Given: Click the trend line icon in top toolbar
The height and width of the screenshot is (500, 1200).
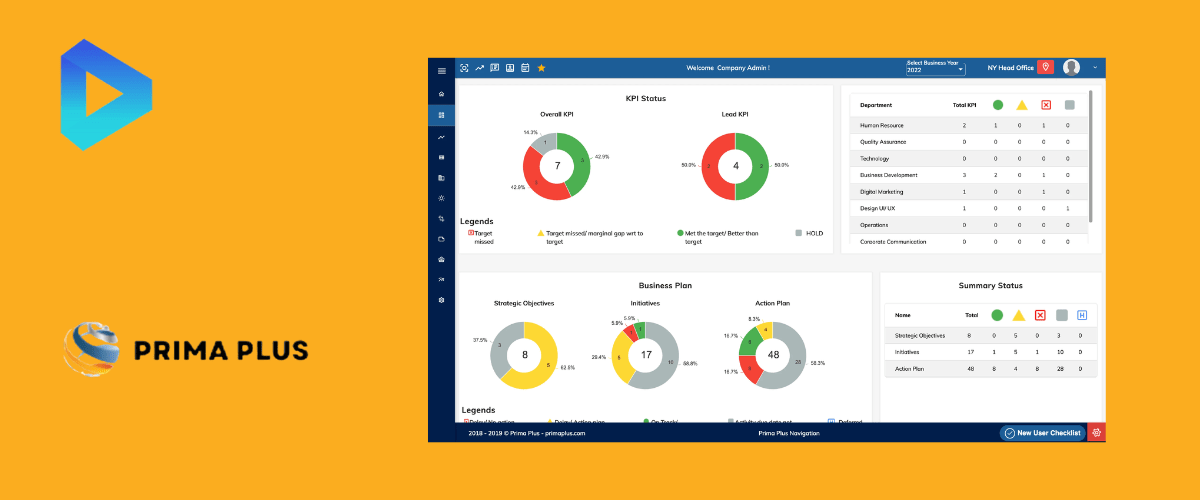Looking at the screenshot, I should [479, 68].
